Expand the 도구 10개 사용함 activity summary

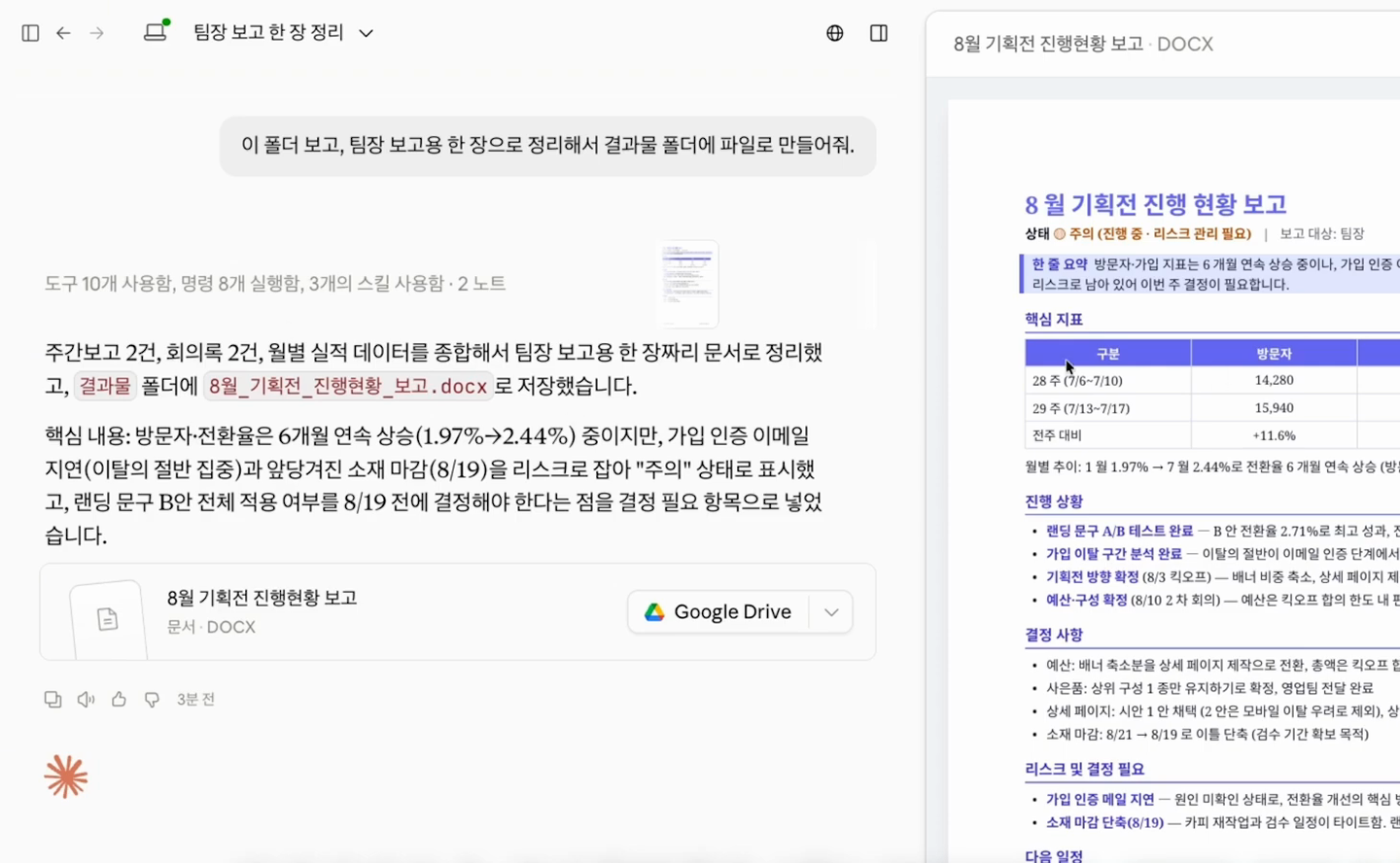274,284
